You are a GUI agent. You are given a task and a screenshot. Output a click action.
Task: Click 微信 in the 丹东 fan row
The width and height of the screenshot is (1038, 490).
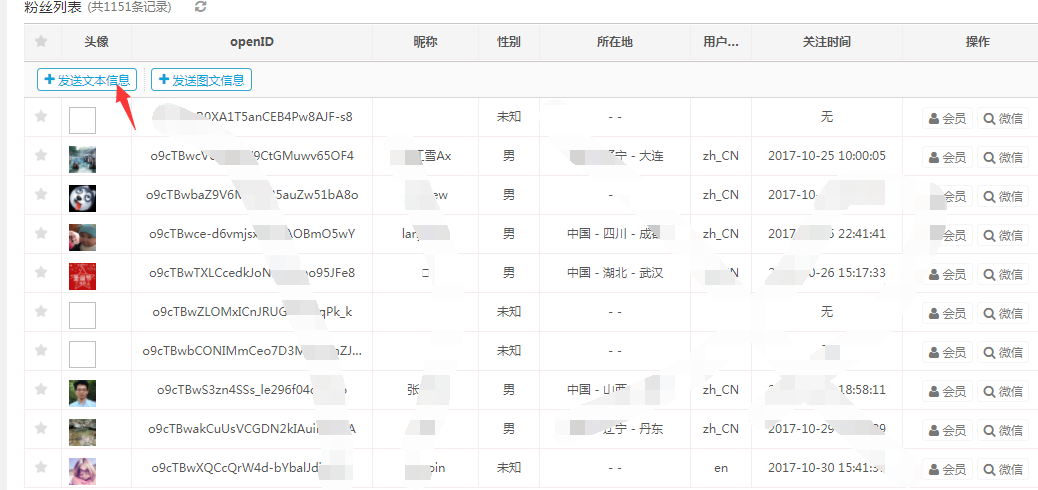[x=1003, y=430]
